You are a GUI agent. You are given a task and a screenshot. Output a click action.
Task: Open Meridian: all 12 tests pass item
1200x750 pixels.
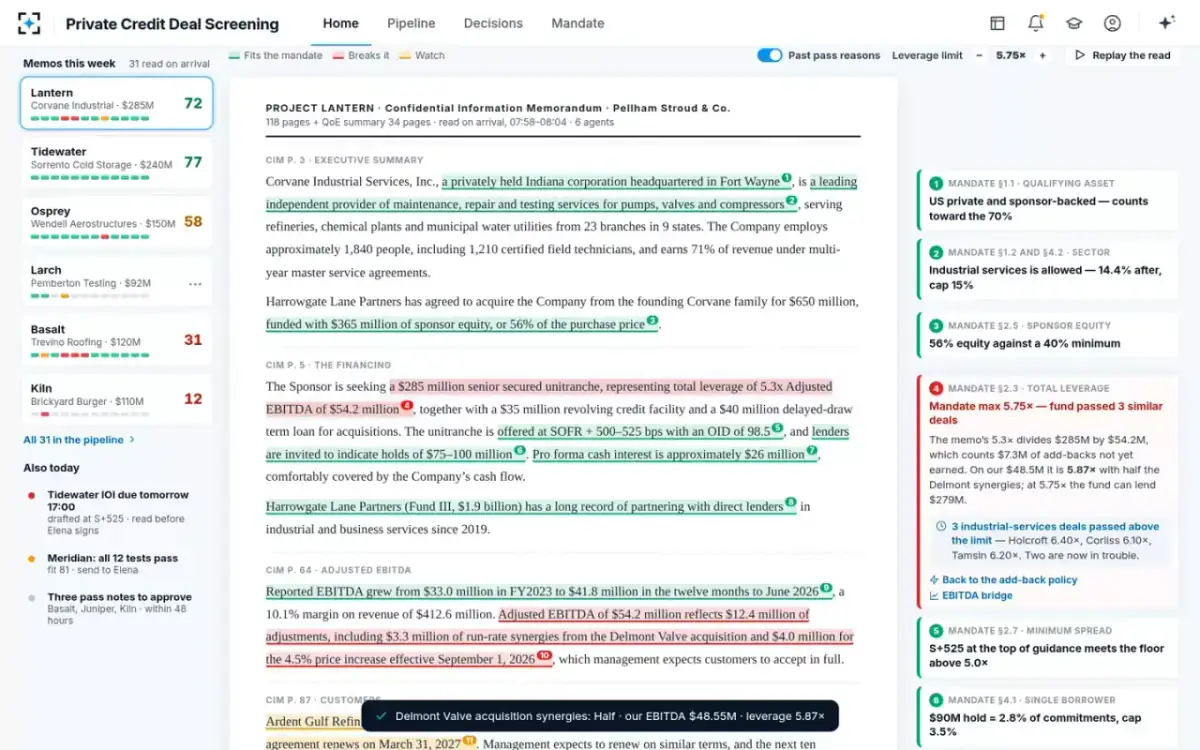[x=116, y=564]
